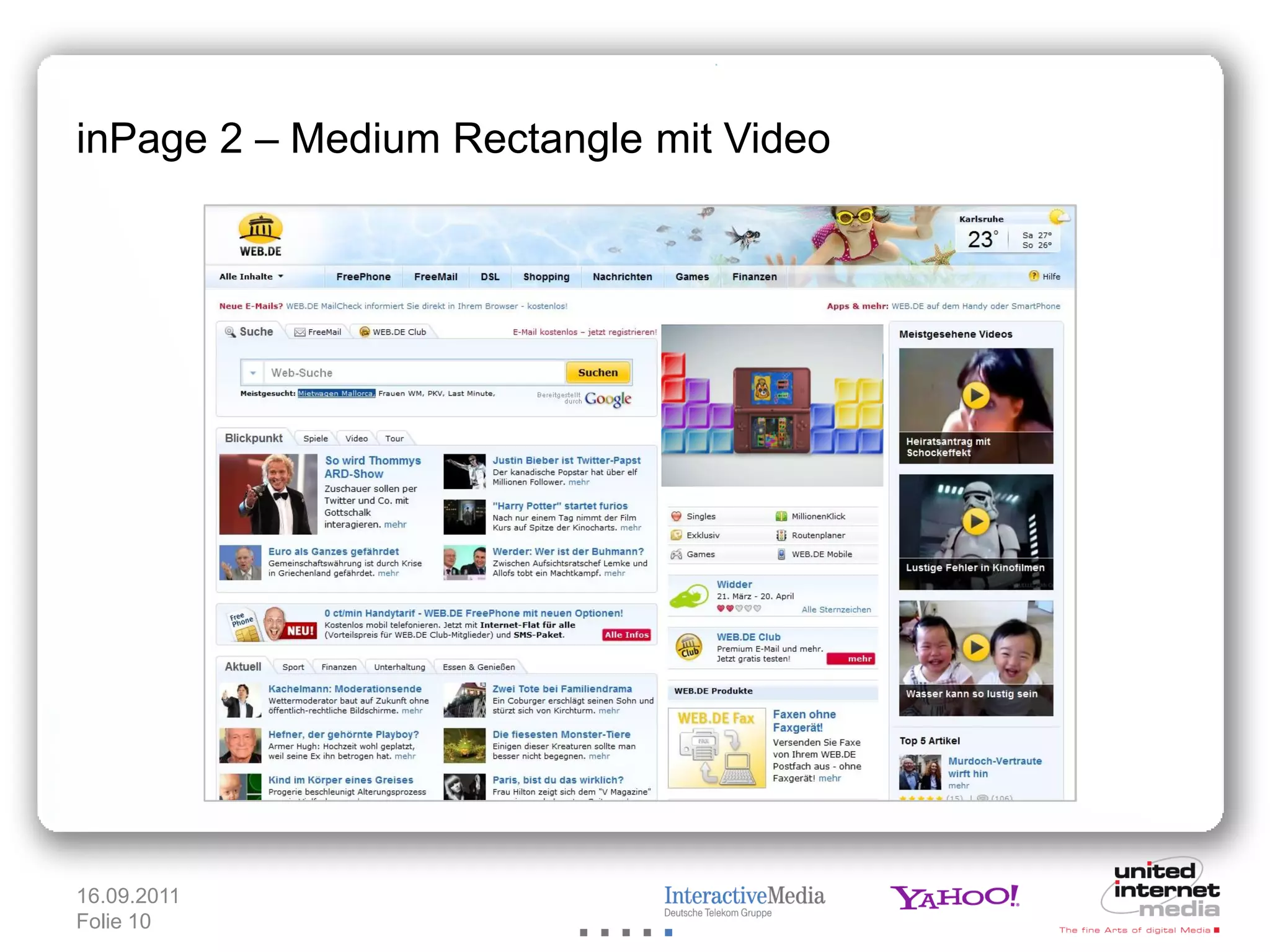The width and height of the screenshot is (1270, 952).
Task: Open the WEB.DE MailCheck info link
Action: click(426, 306)
